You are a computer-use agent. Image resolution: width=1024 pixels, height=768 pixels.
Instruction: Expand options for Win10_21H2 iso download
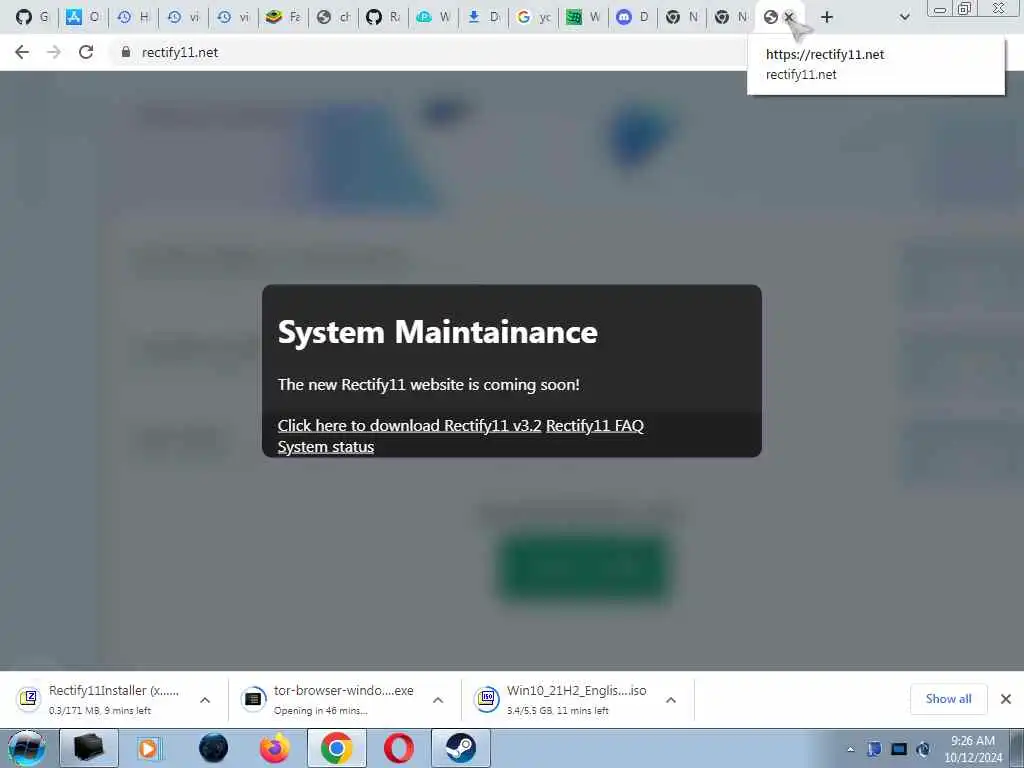click(x=671, y=700)
